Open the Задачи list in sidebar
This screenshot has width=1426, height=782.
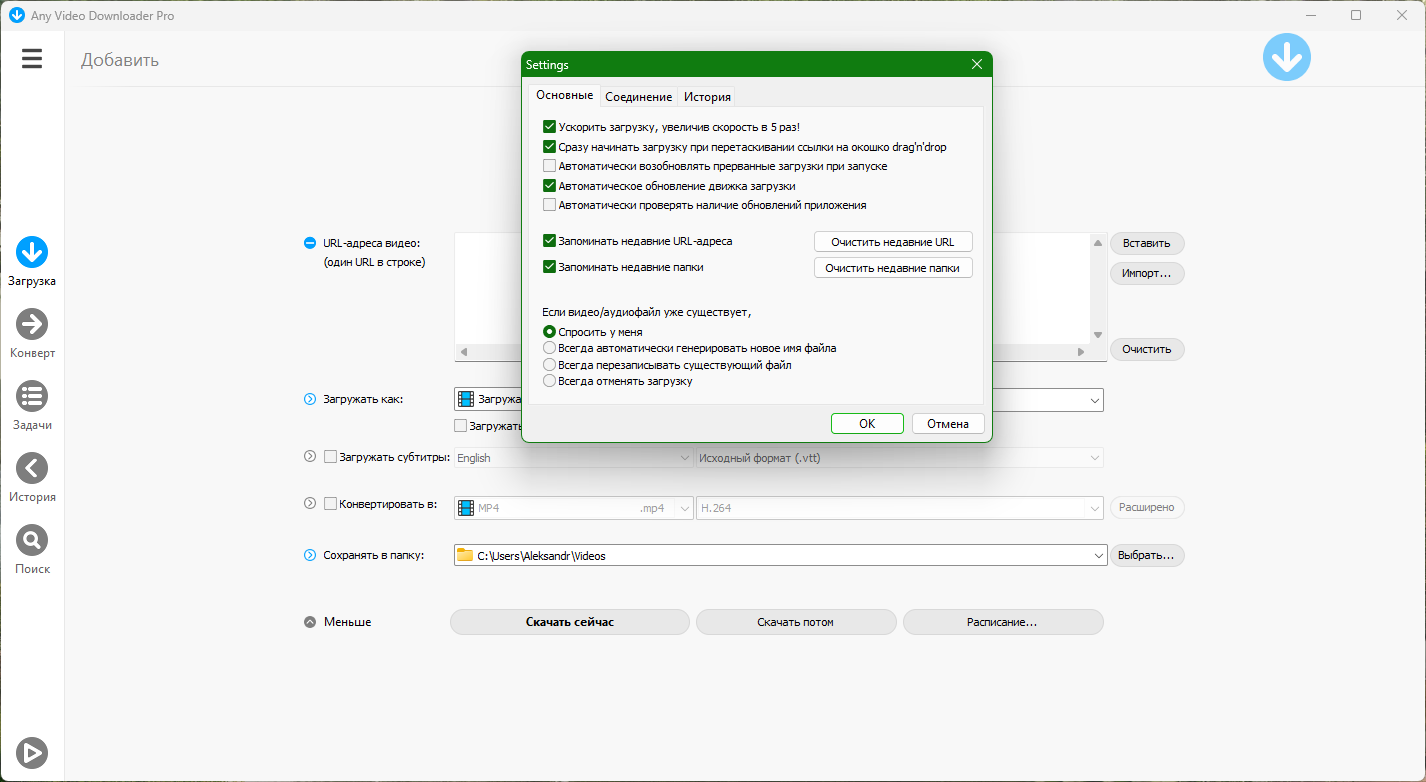[32, 406]
